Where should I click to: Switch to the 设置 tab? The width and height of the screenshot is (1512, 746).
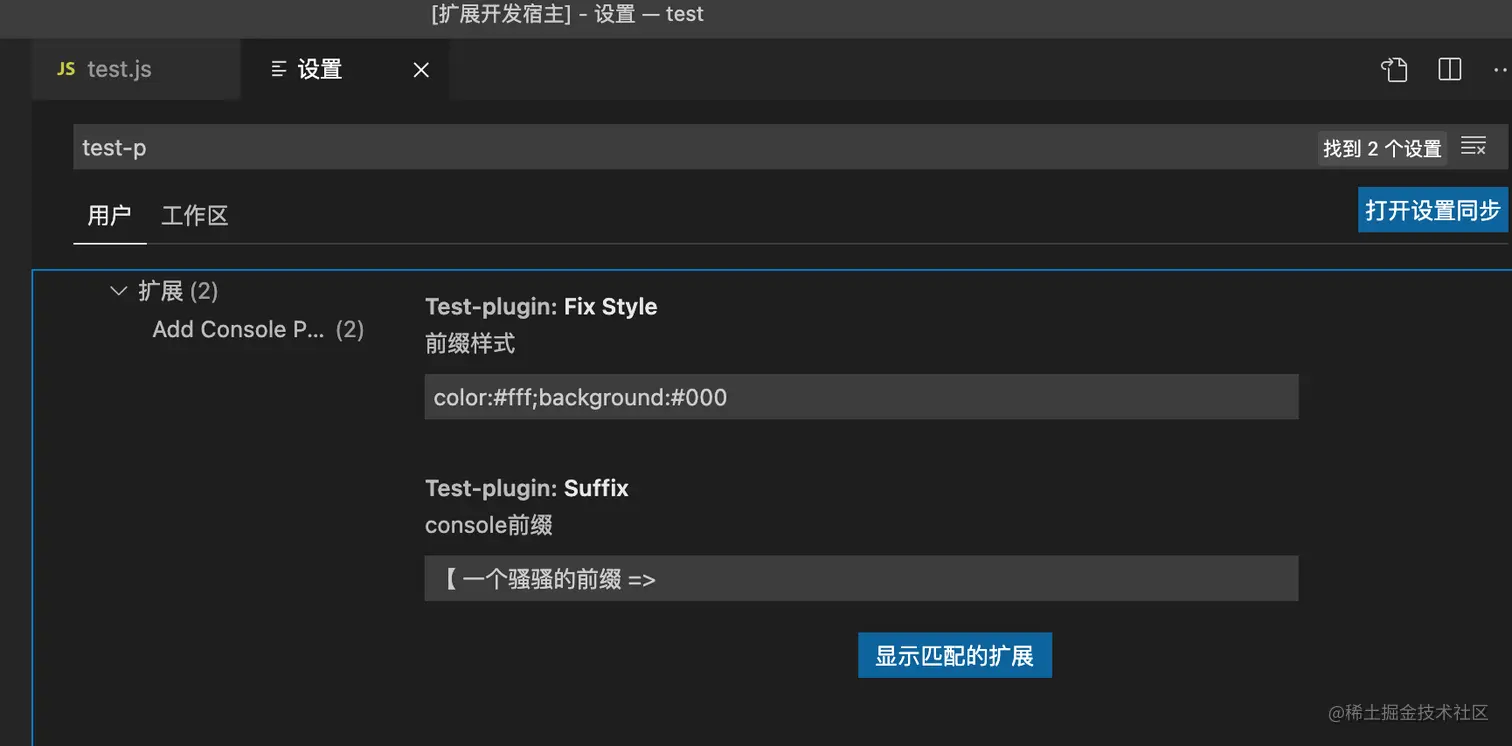[x=320, y=69]
